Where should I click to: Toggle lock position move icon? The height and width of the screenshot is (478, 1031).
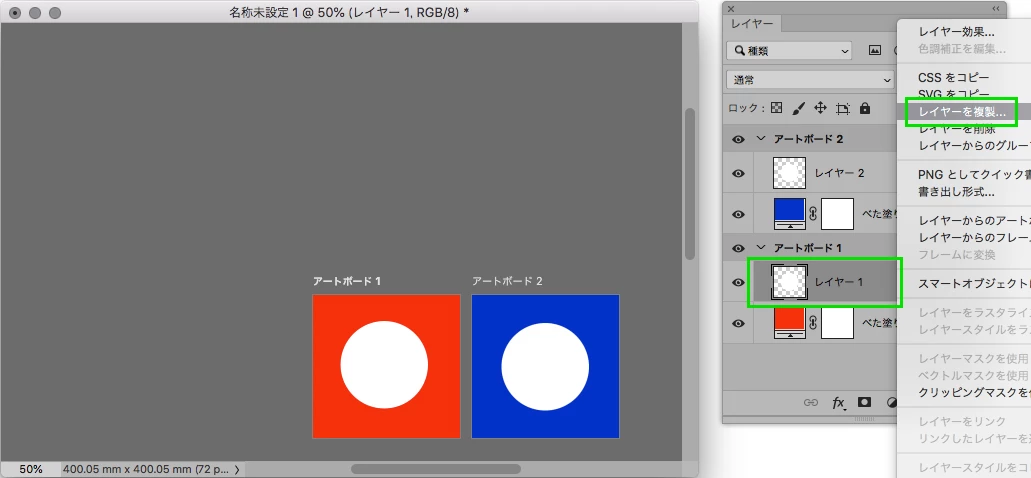click(820, 108)
